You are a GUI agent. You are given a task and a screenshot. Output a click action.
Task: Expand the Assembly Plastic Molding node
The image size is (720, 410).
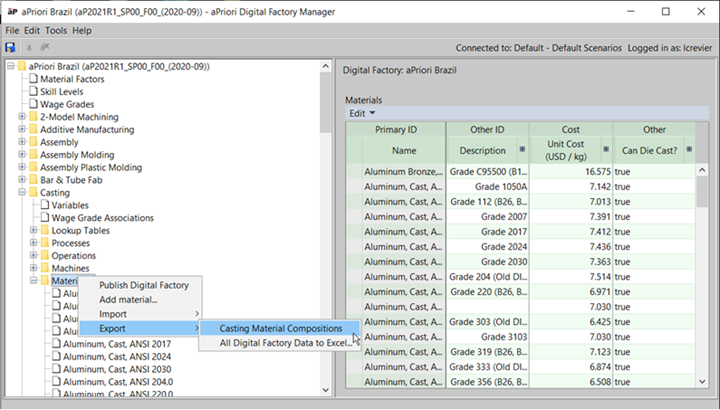[x=22, y=167]
